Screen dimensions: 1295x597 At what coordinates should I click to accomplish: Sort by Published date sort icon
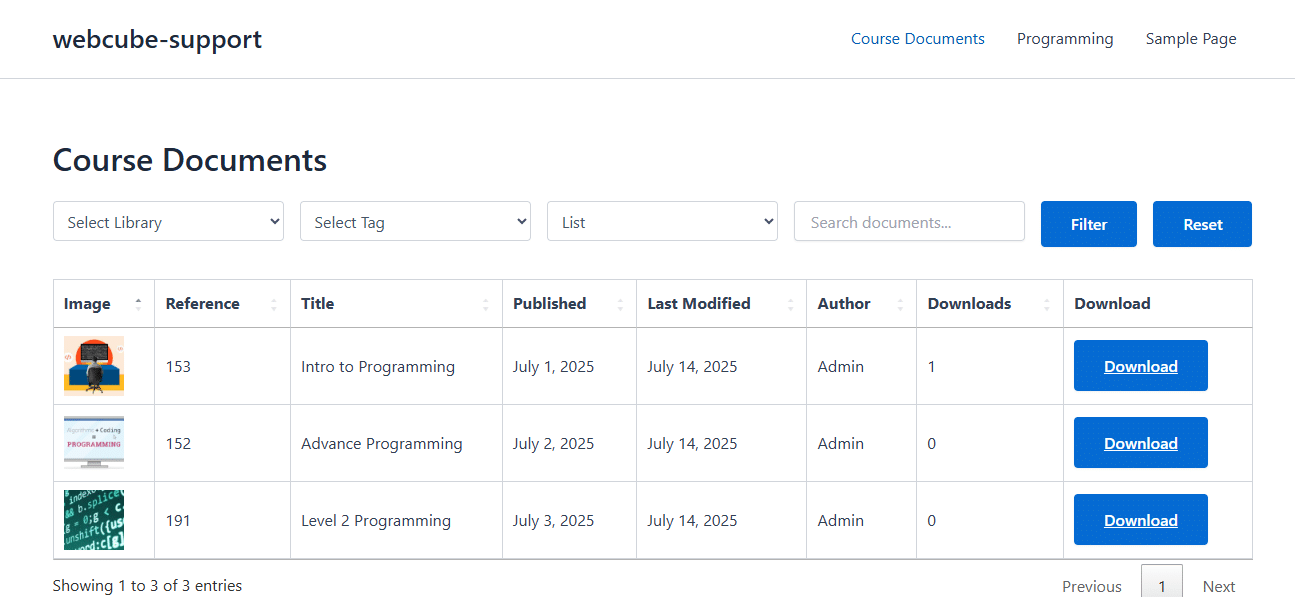[620, 304]
